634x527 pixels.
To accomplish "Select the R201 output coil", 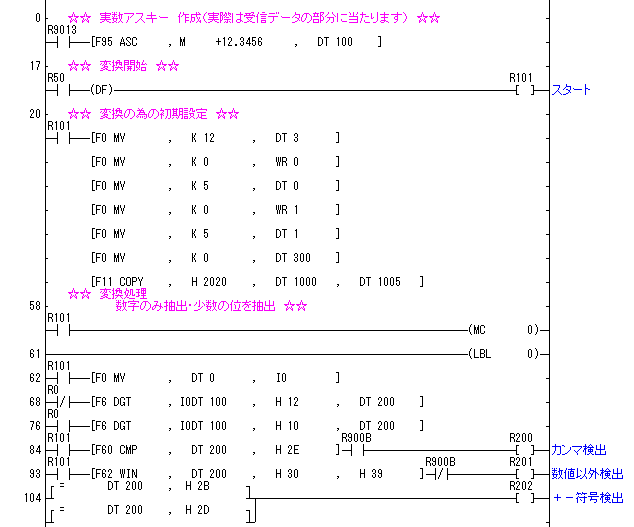I will (521, 473).
